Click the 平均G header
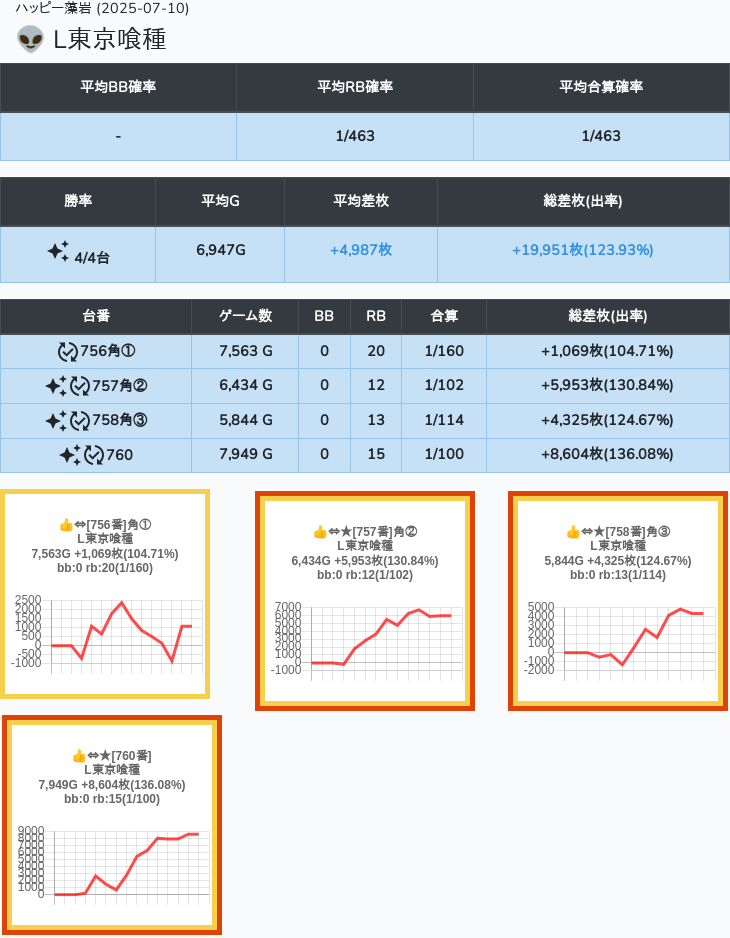Viewport: 730px width, 938px height. [x=220, y=201]
